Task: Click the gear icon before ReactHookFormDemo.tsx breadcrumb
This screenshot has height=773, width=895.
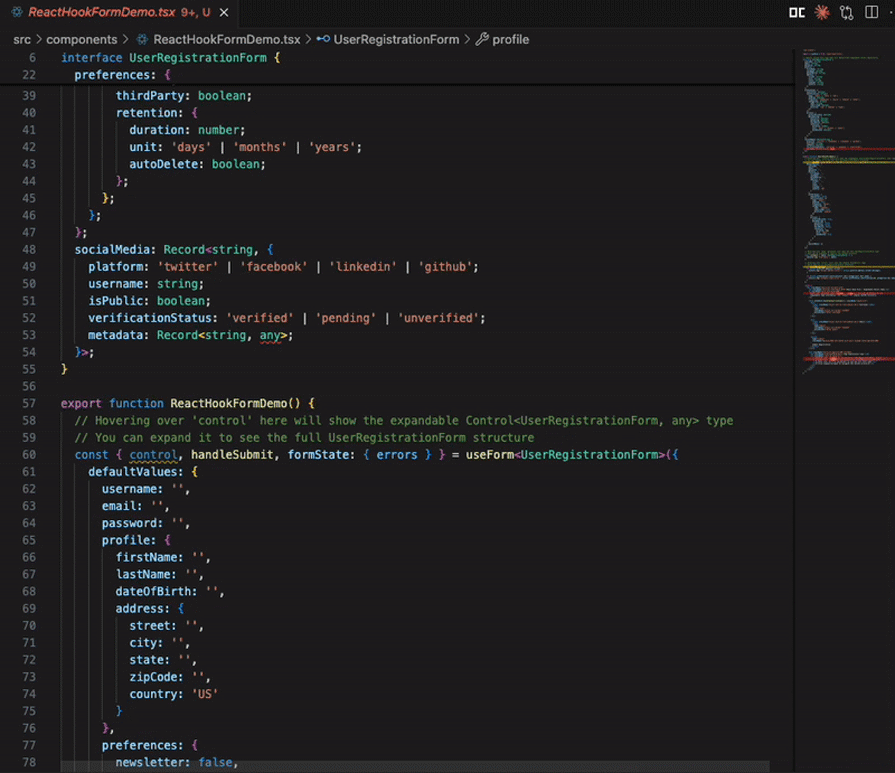Action: (140, 40)
